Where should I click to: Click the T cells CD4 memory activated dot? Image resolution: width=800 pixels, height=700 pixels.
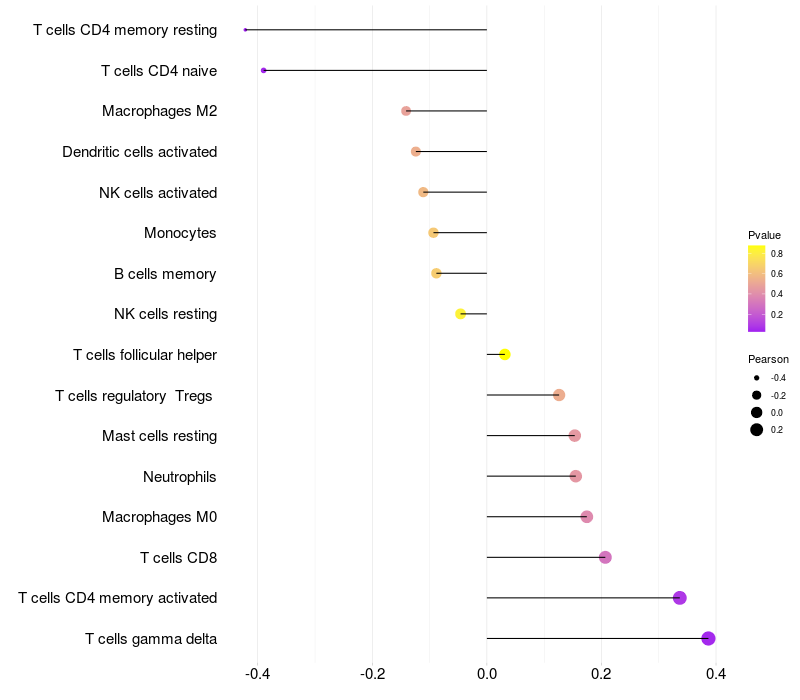680,598
